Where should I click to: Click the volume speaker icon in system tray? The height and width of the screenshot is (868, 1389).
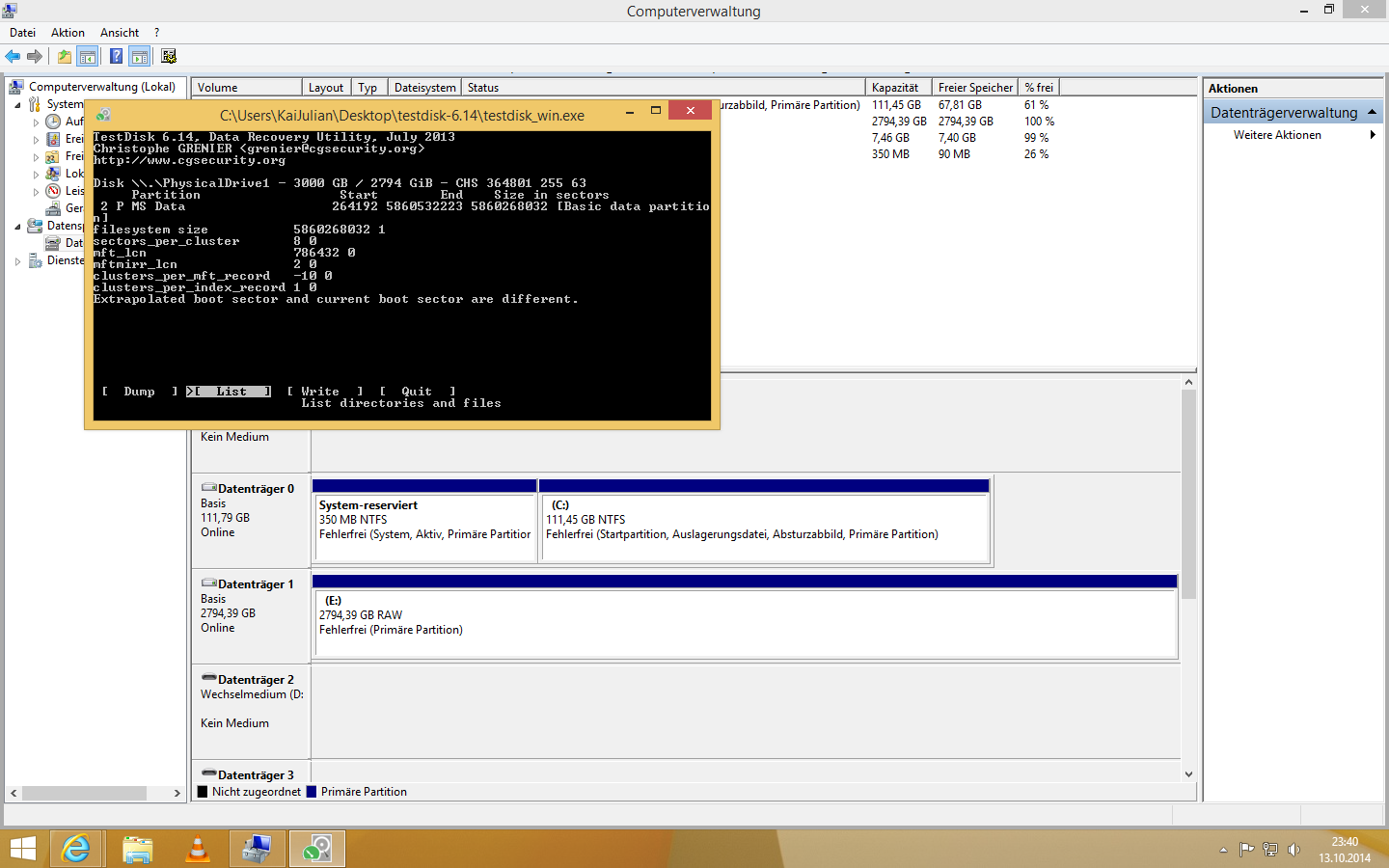point(1294,850)
